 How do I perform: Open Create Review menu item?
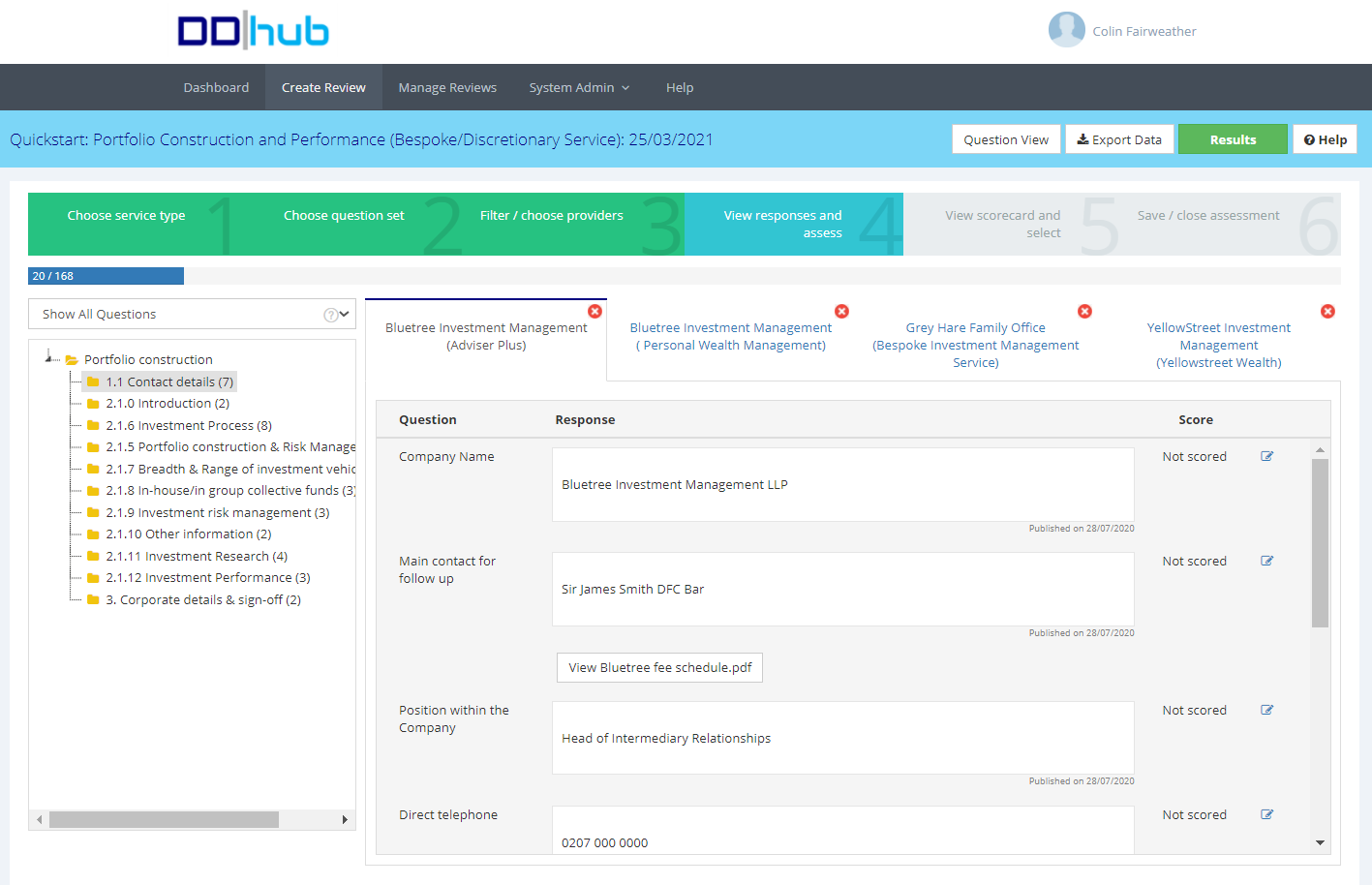[x=323, y=87]
